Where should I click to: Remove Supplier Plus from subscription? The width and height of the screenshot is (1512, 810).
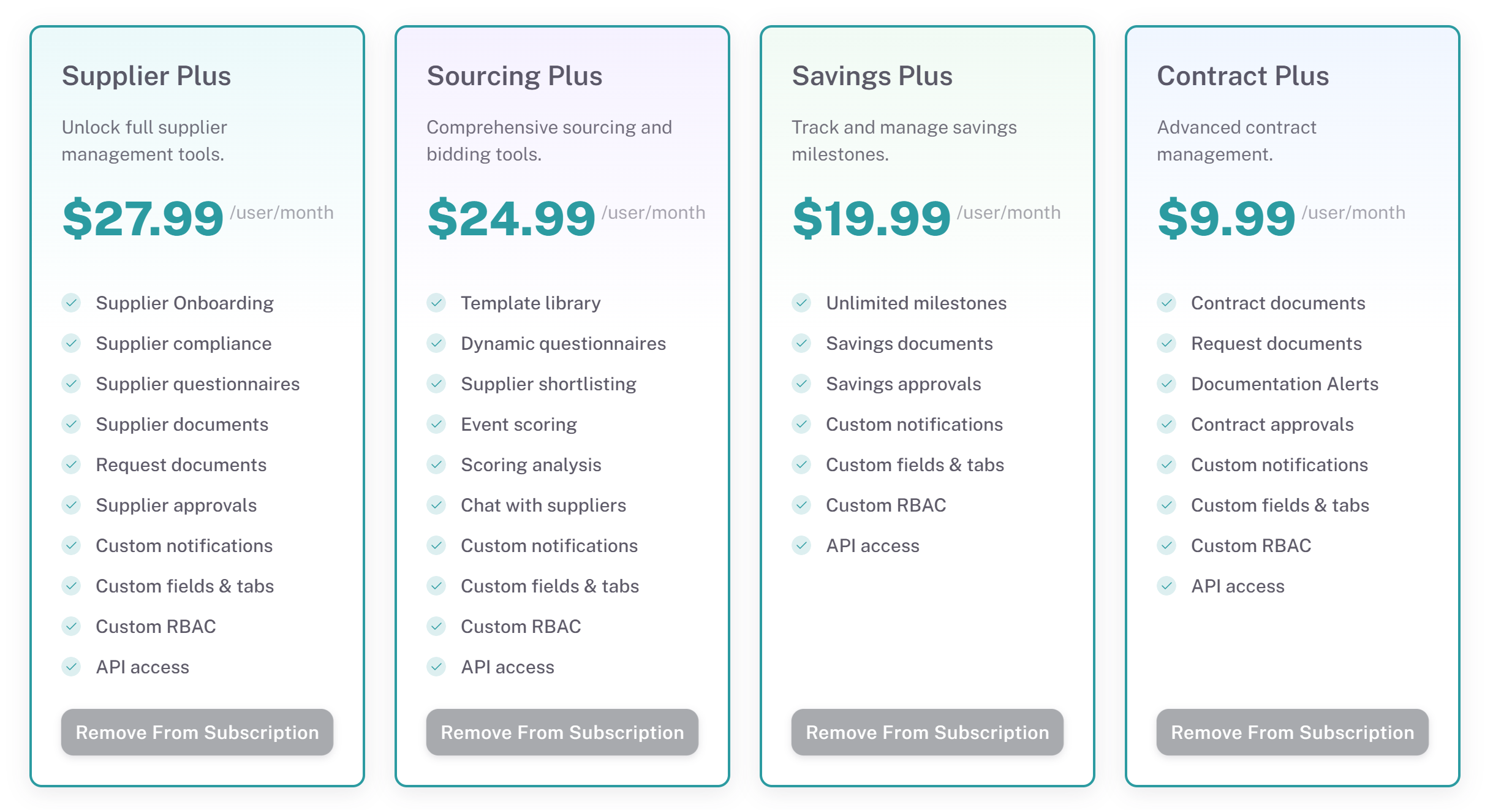tap(197, 732)
